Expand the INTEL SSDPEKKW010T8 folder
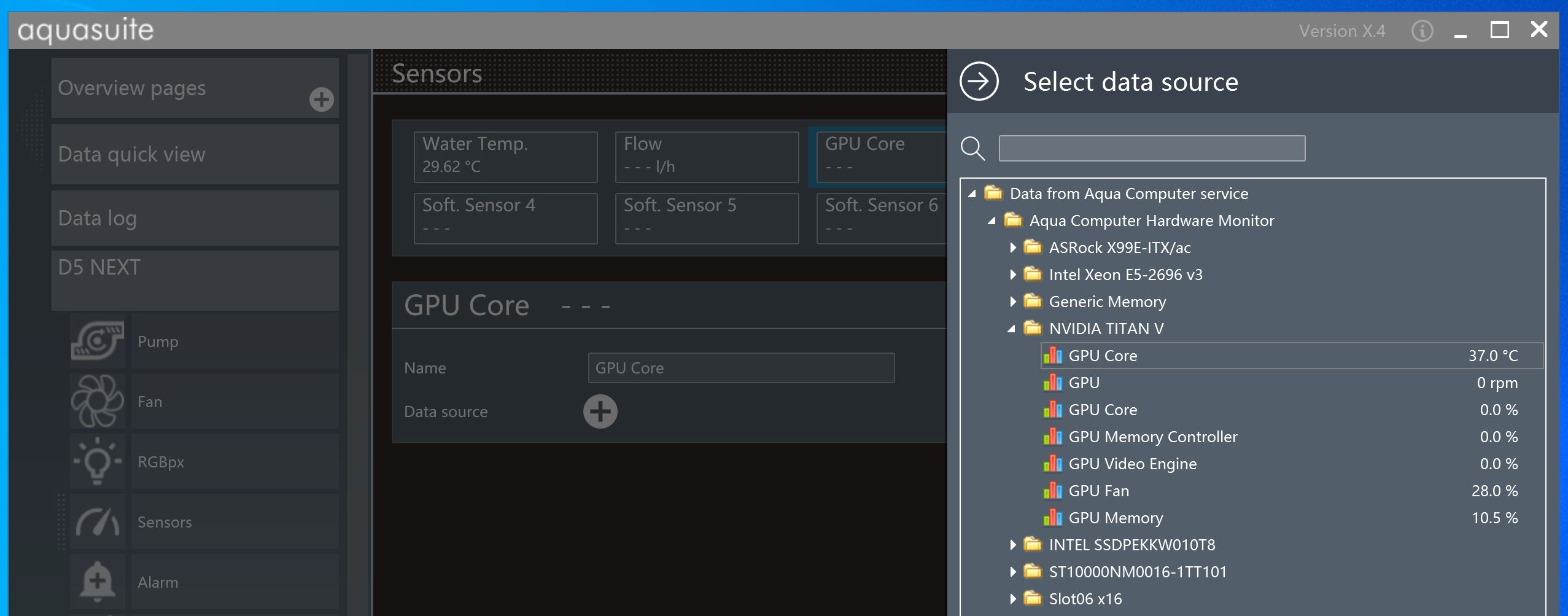 coord(1013,545)
